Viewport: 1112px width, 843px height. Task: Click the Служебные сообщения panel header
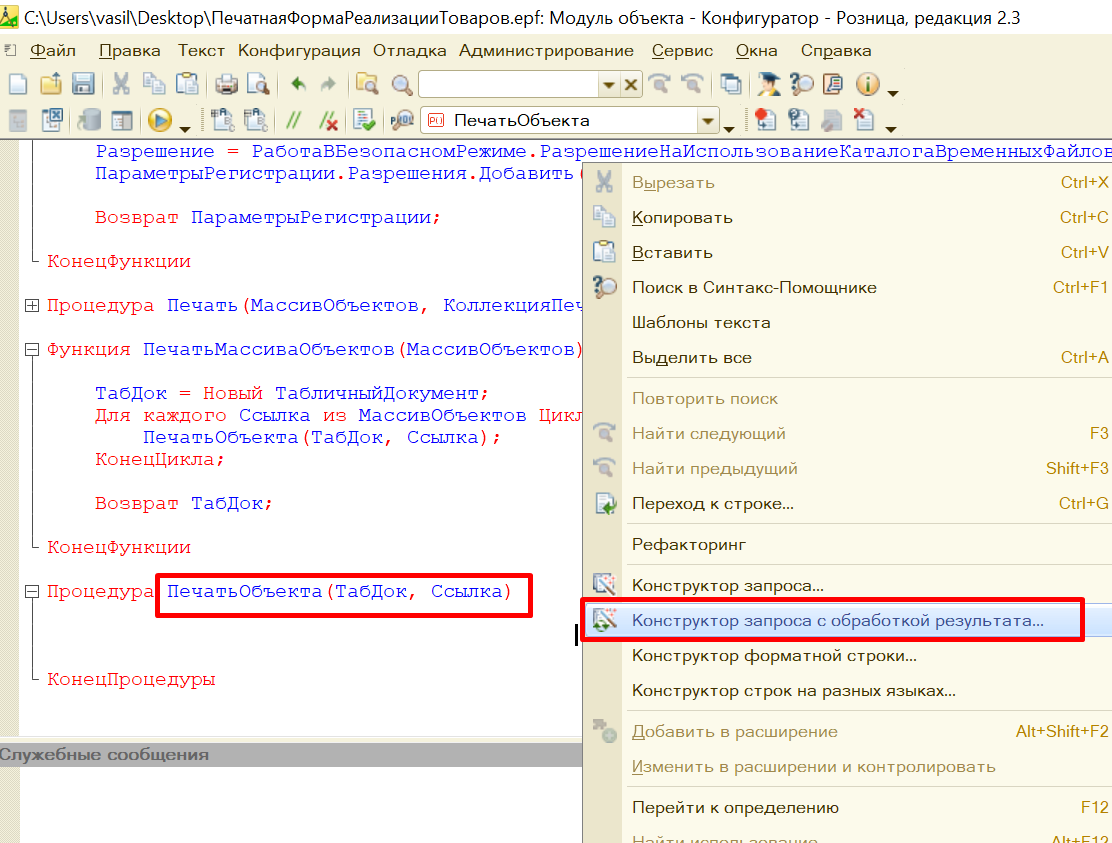(291, 755)
